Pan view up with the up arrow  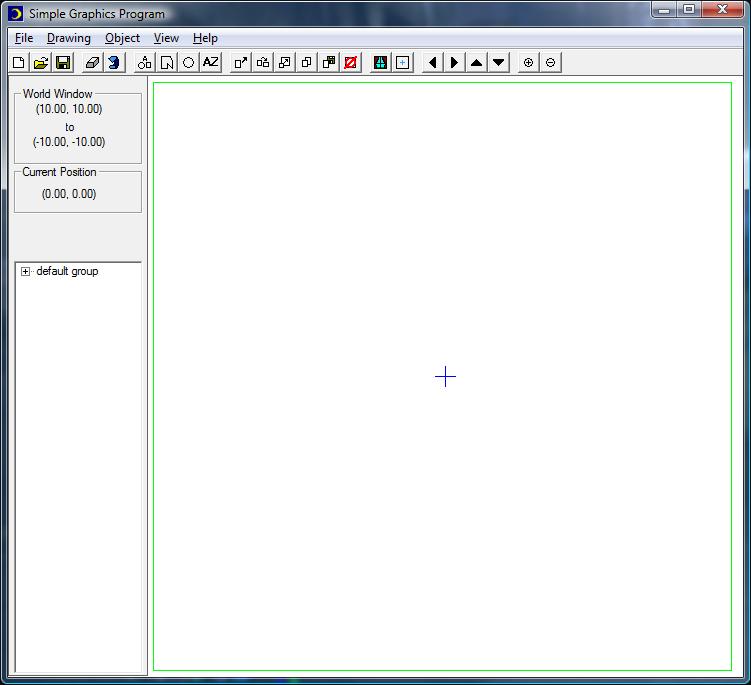[476, 62]
